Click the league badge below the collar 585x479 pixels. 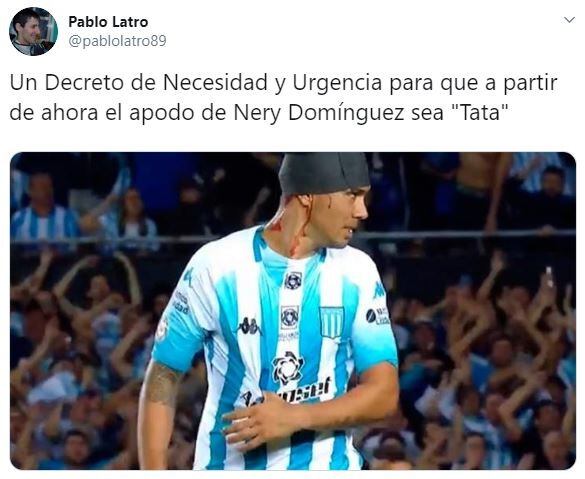293,281
